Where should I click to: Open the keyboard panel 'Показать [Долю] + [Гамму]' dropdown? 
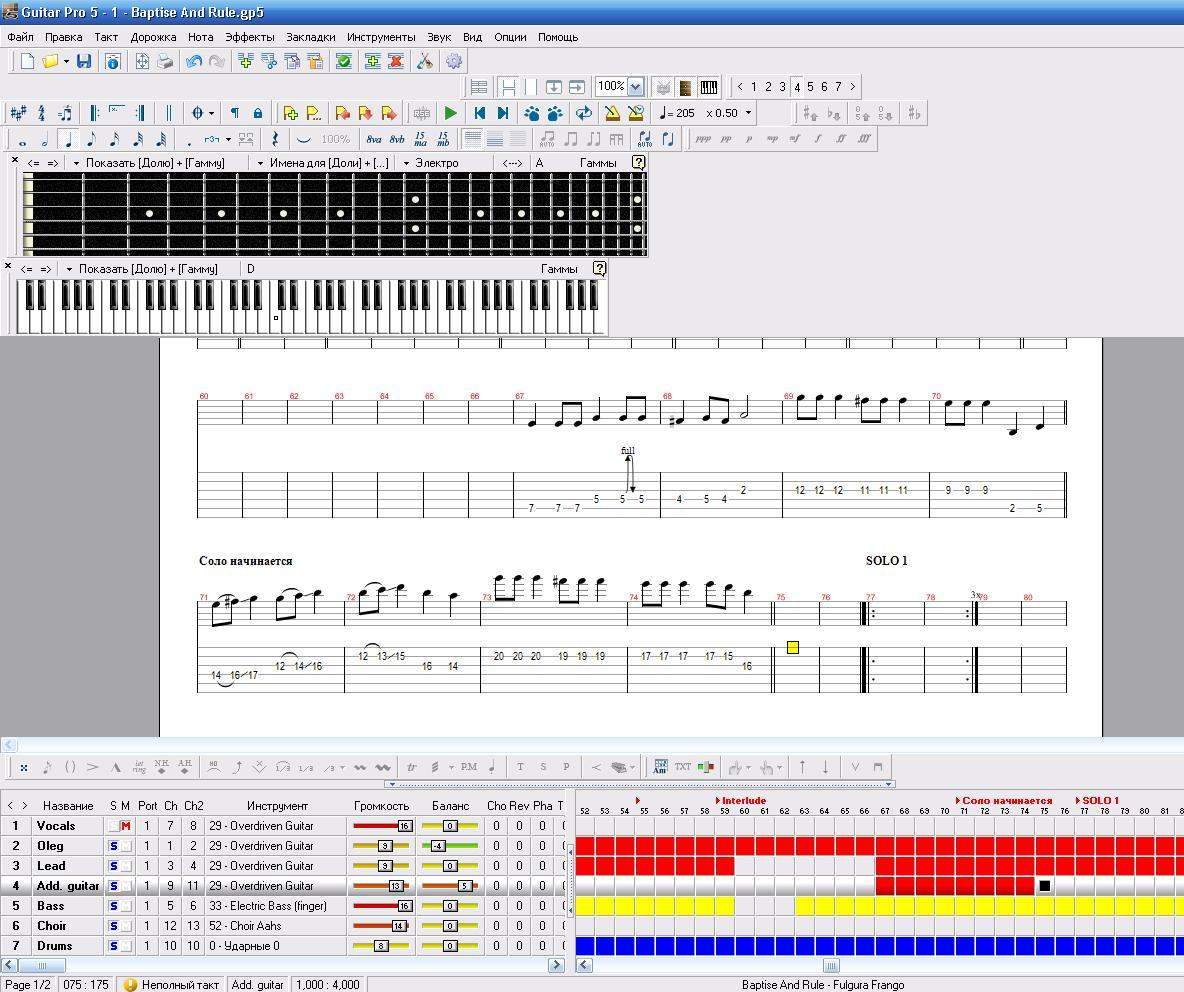tap(69, 269)
